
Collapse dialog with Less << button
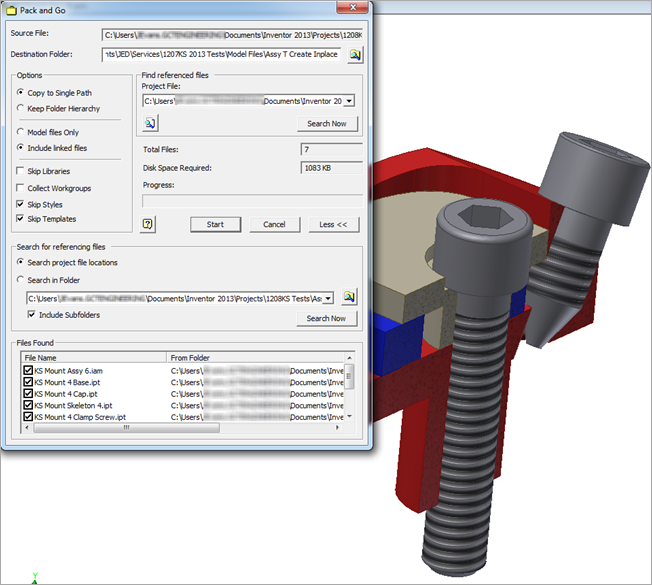pyautogui.click(x=333, y=225)
